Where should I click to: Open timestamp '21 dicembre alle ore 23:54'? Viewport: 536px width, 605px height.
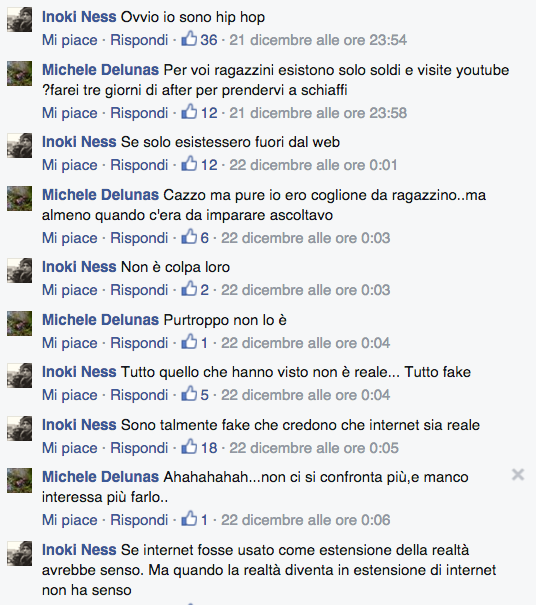[x=318, y=40]
